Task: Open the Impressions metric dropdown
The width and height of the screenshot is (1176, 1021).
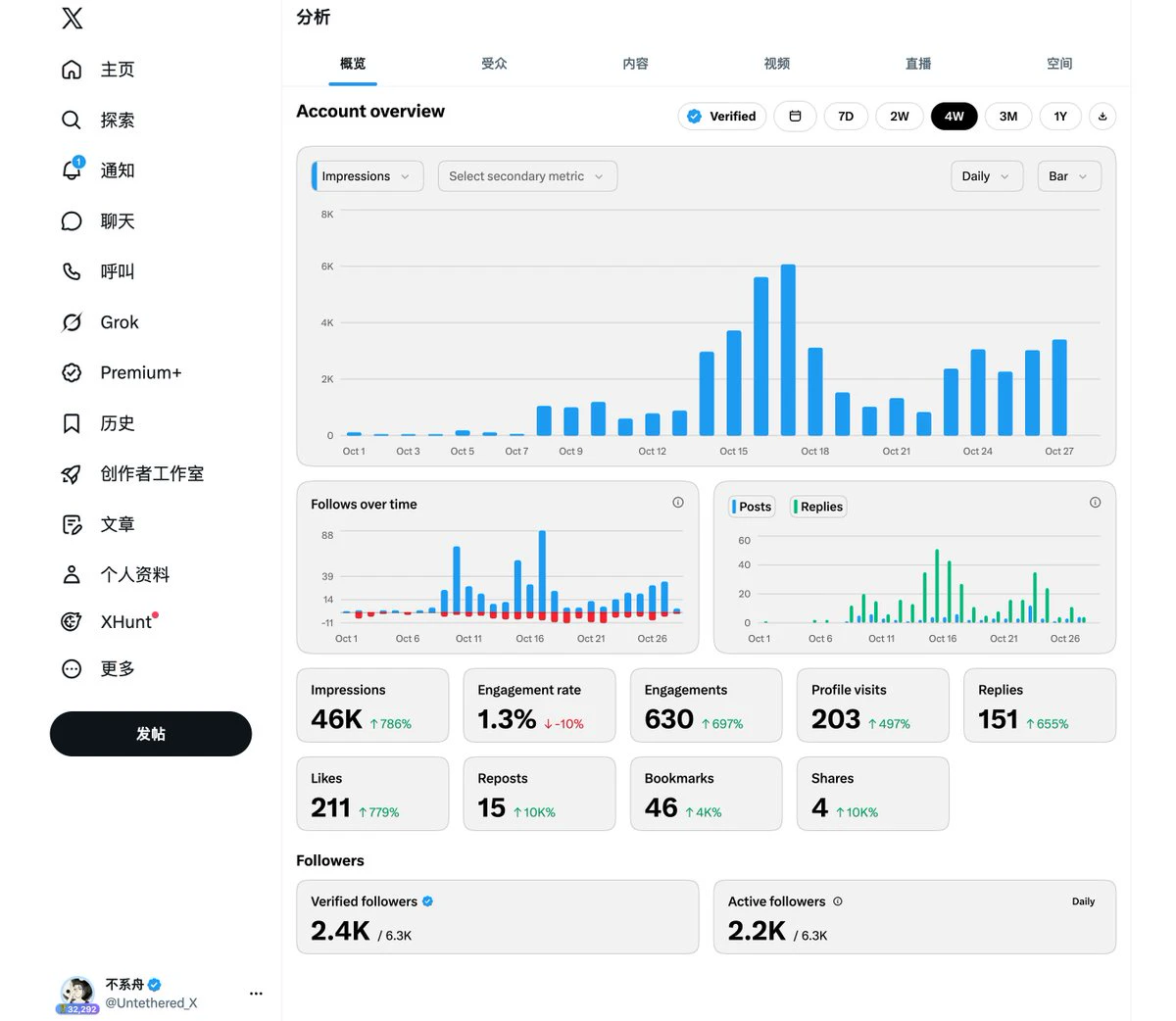Action: (x=367, y=176)
